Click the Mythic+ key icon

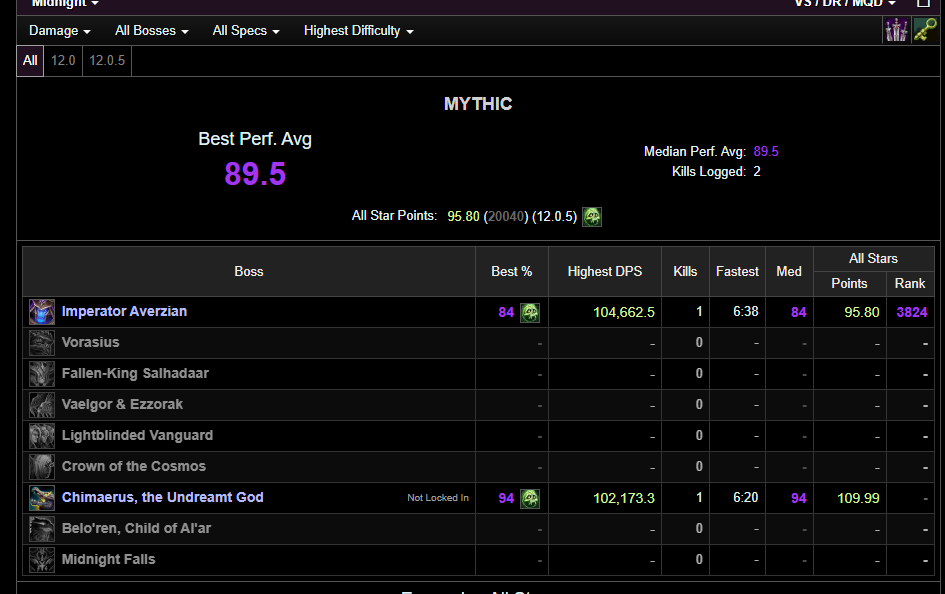coord(925,30)
